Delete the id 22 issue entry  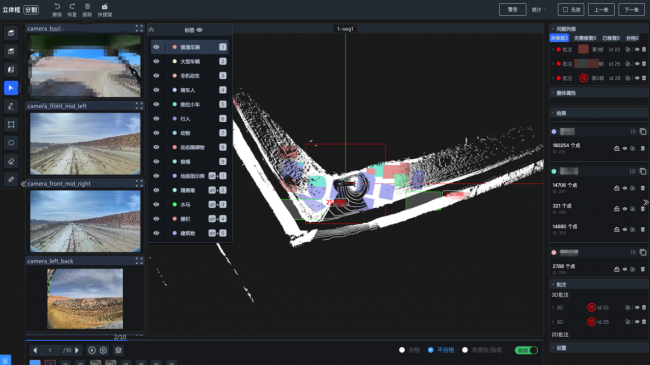(644, 49)
